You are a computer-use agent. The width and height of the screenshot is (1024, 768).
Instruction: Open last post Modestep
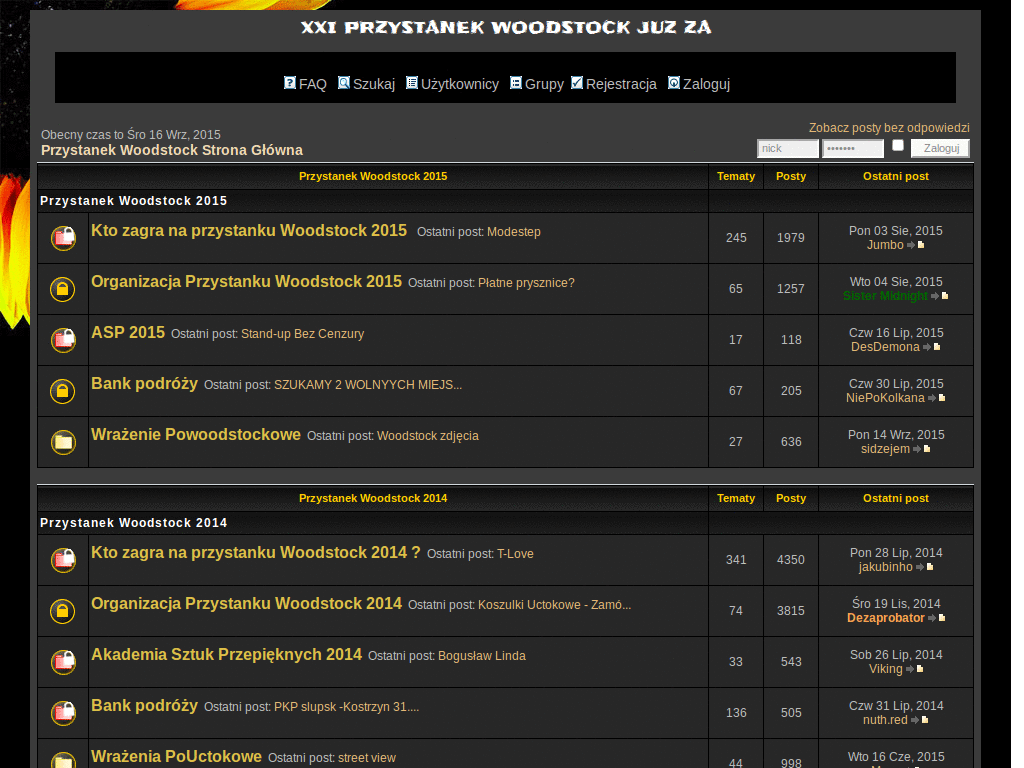point(514,232)
